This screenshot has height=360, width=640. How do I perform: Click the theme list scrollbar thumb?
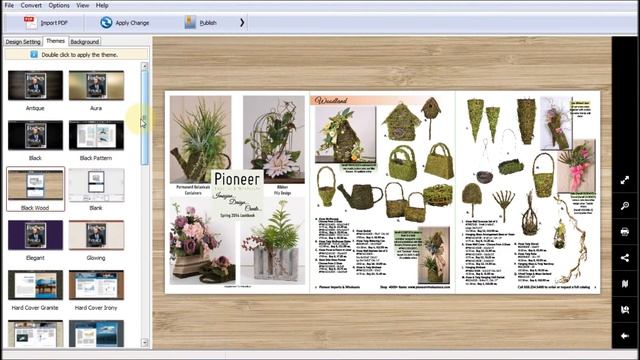click(144, 118)
